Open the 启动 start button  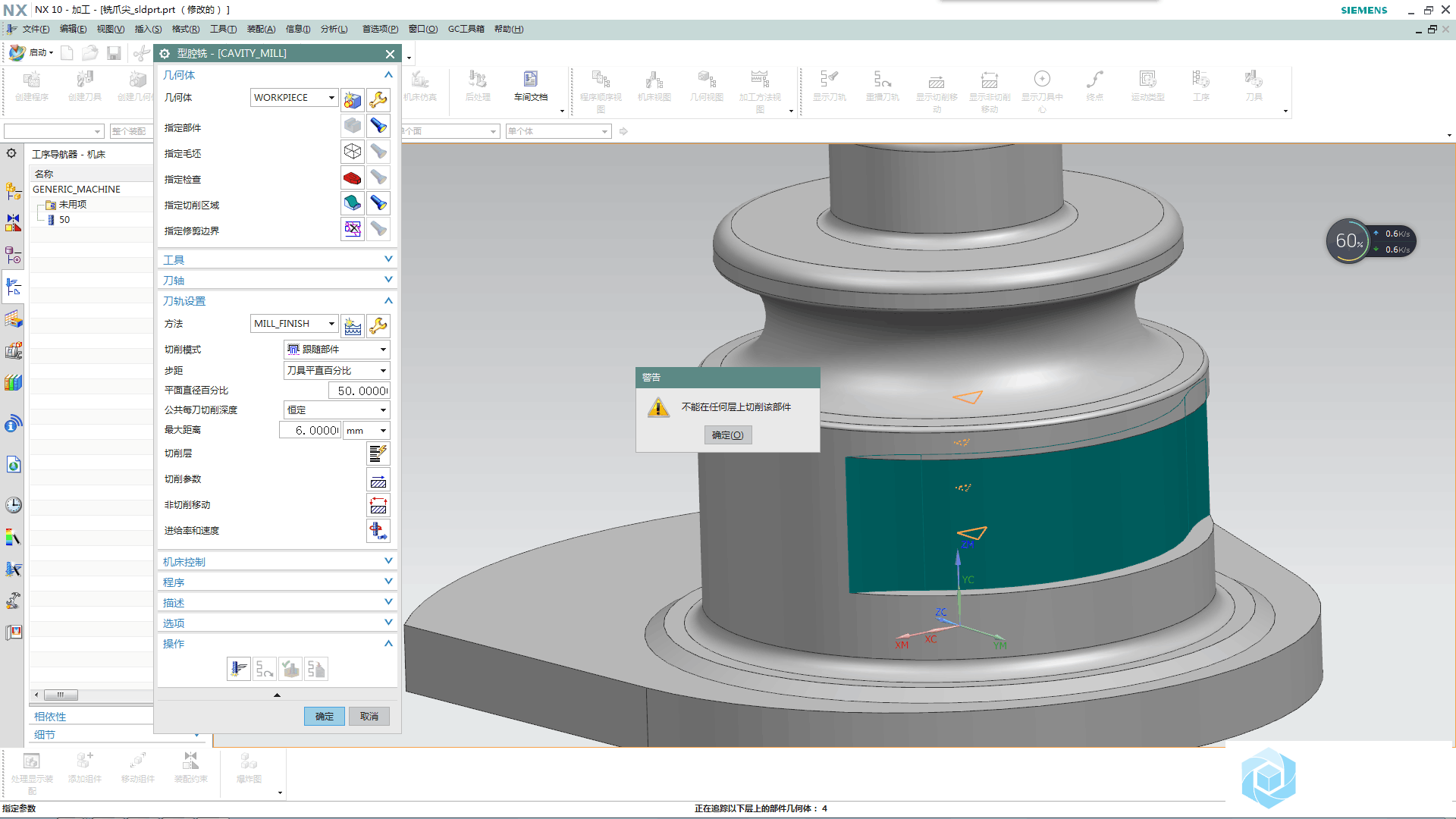(32, 52)
